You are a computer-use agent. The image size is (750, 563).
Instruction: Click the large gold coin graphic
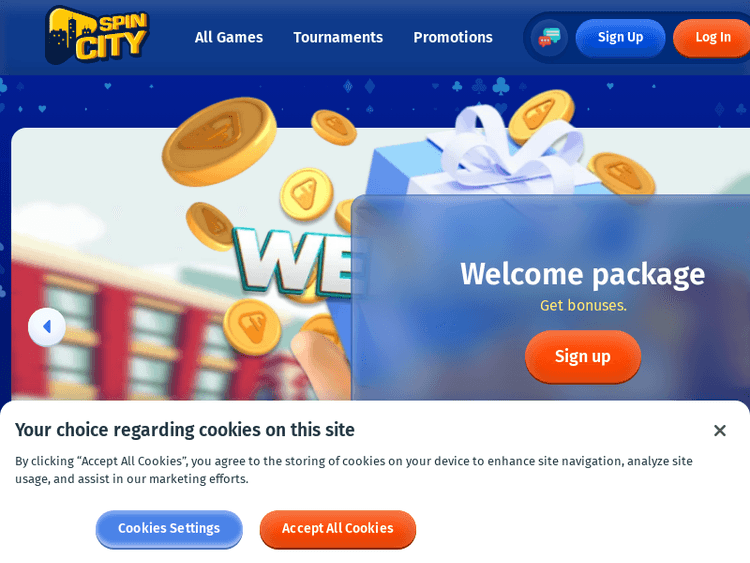(x=220, y=141)
